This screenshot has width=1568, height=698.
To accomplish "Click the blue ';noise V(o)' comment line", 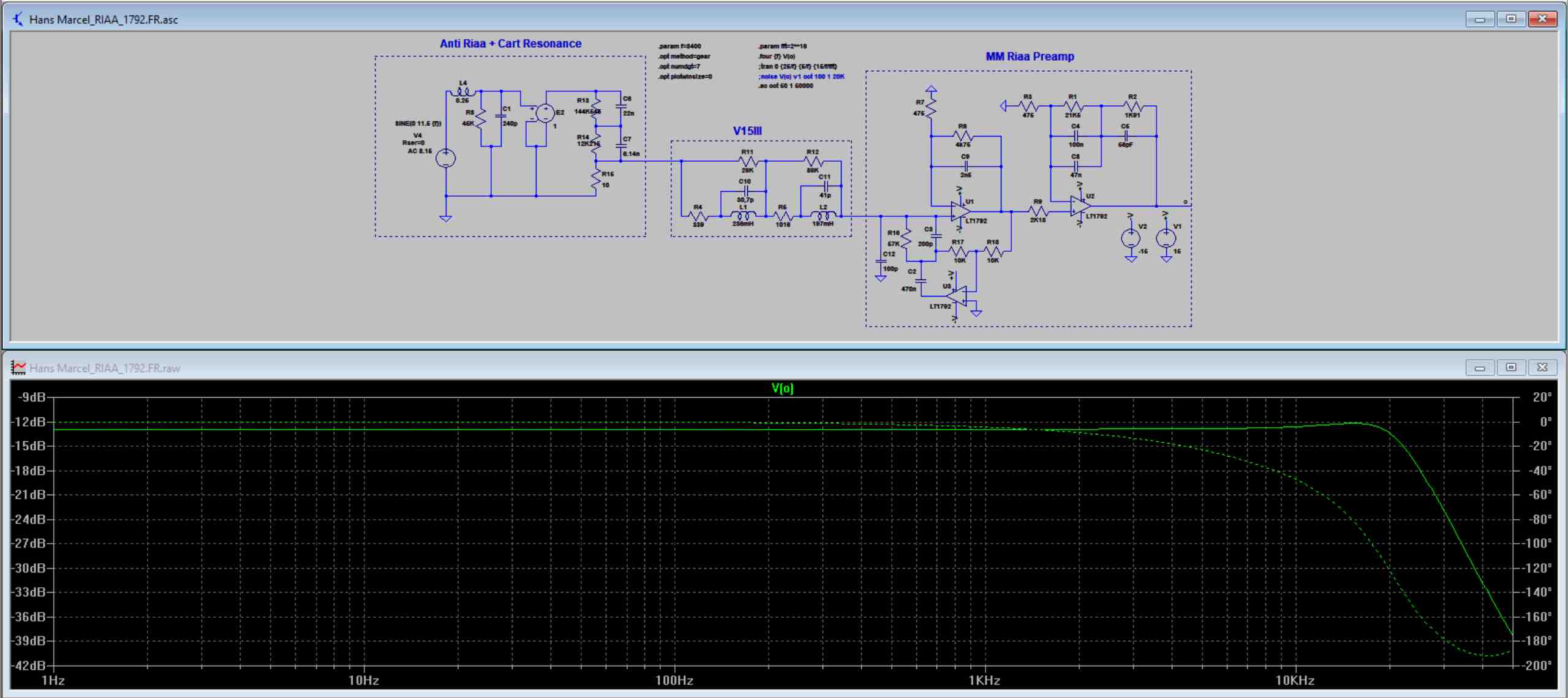I will point(802,77).
